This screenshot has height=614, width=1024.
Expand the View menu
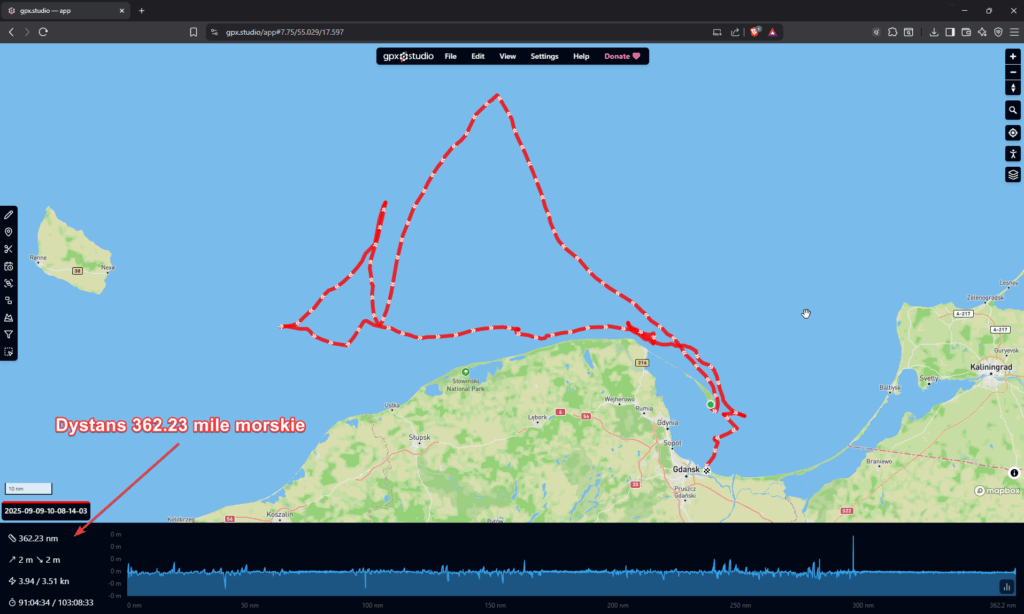(507, 57)
